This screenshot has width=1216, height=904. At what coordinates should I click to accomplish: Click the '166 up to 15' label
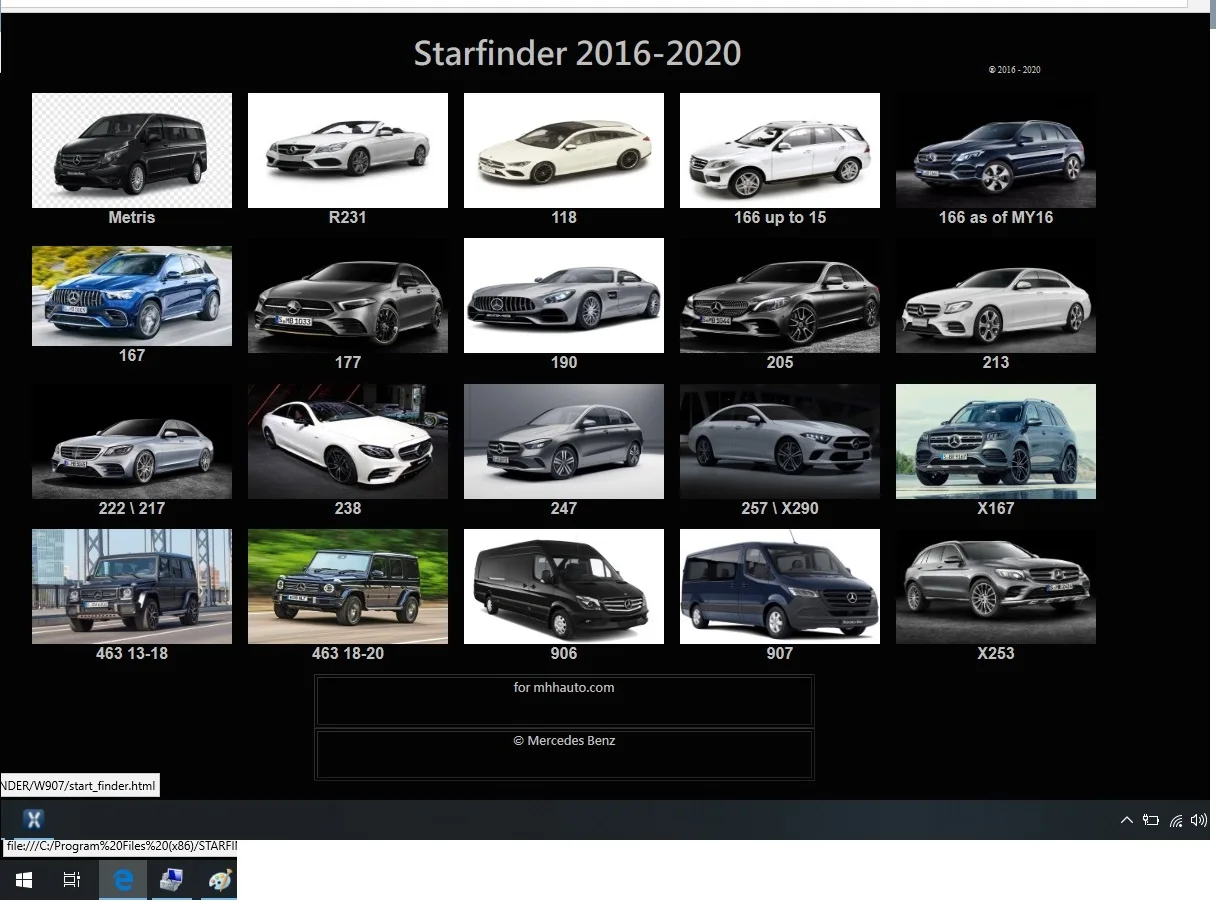pos(780,217)
